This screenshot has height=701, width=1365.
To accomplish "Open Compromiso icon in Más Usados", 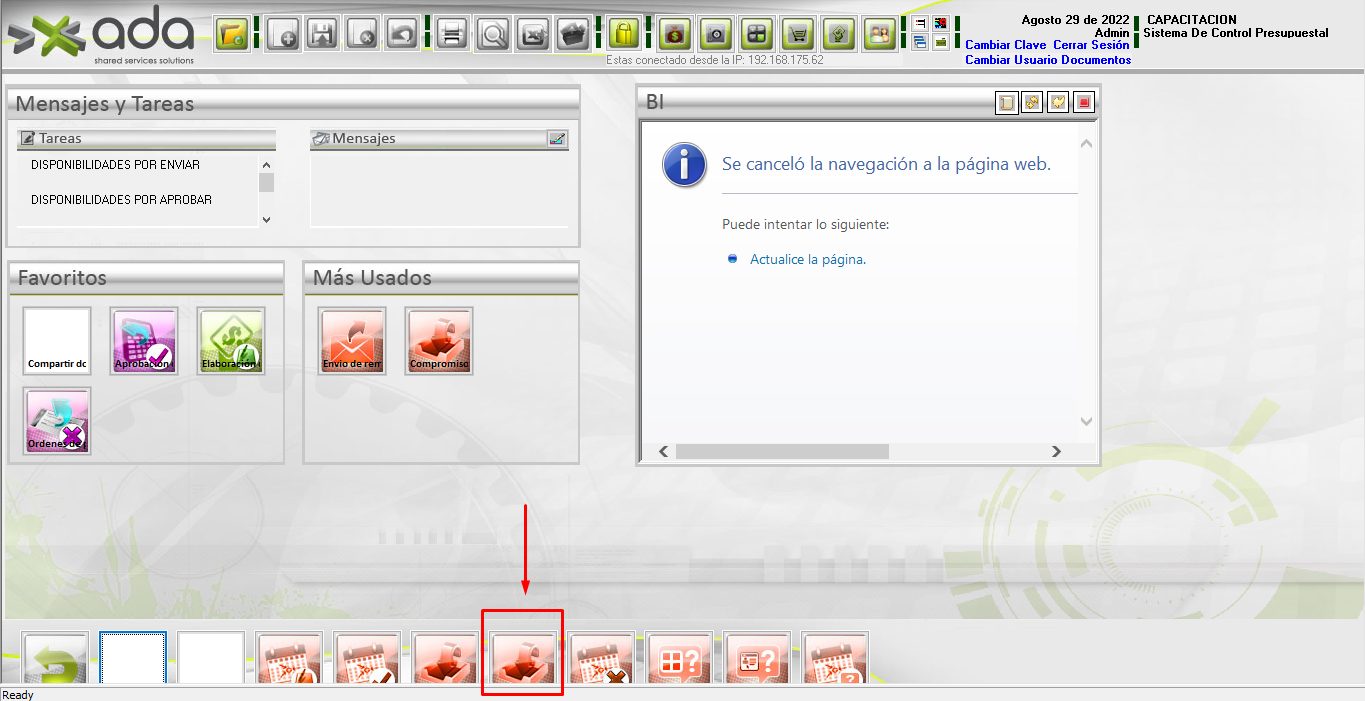I will pyautogui.click(x=439, y=341).
